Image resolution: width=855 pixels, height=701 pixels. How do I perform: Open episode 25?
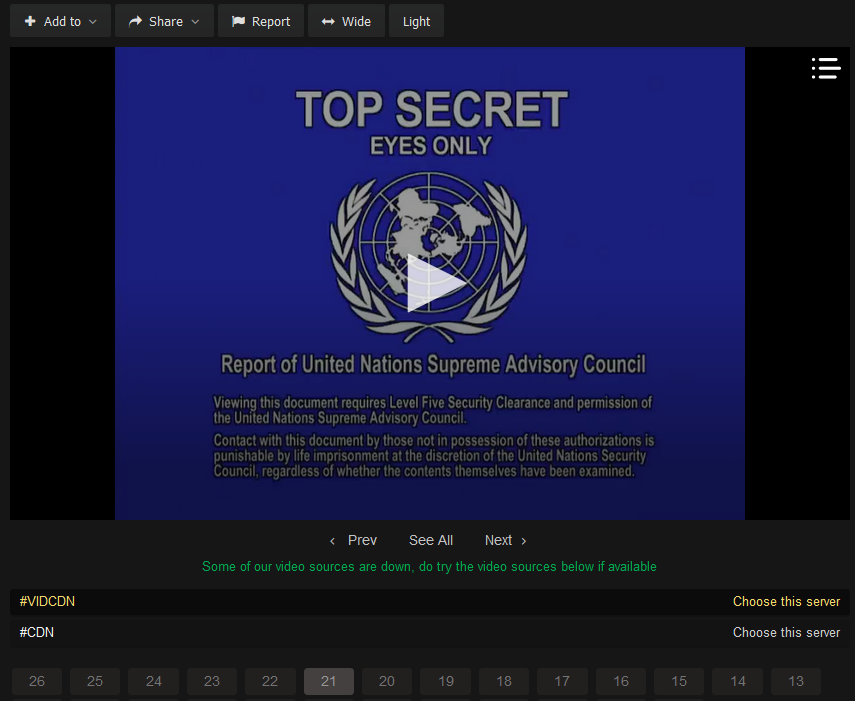[x=95, y=681]
